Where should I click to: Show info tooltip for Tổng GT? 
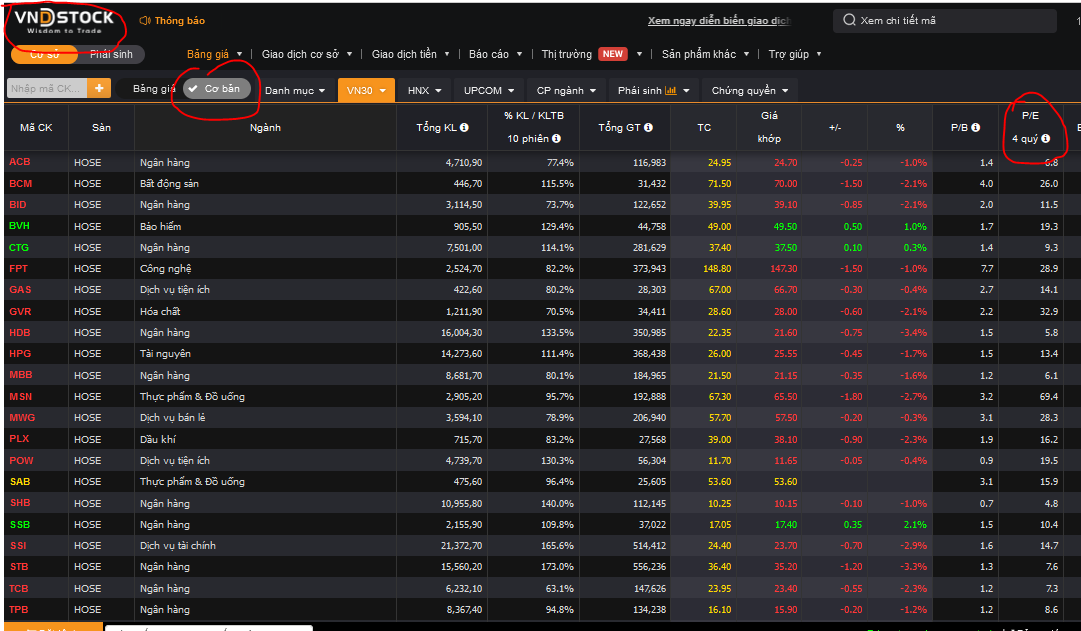pos(648,128)
